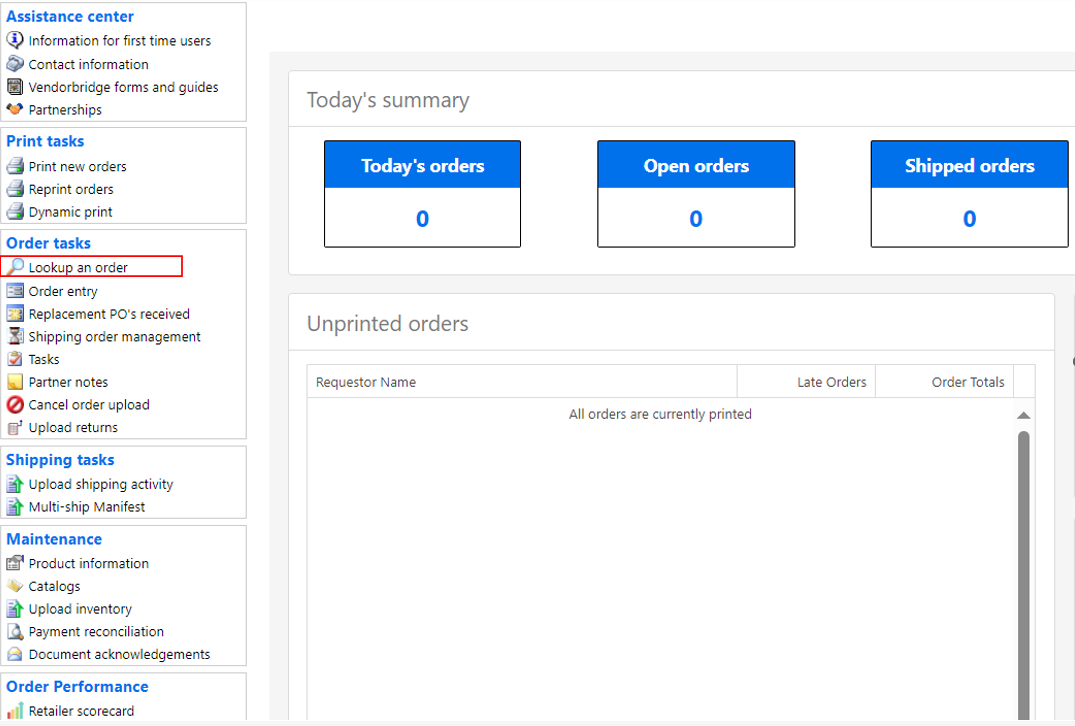Open the Retailer scorecard link
This screenshot has width=1075, height=726.
coord(82,711)
